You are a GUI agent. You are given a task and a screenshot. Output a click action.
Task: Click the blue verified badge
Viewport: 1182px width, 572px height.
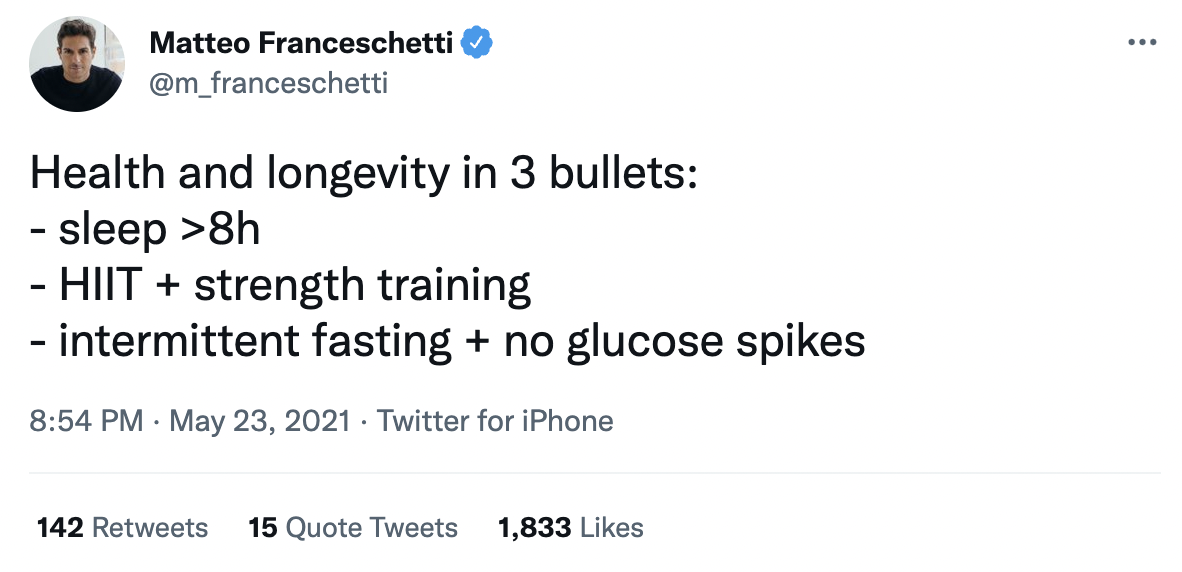click(474, 44)
